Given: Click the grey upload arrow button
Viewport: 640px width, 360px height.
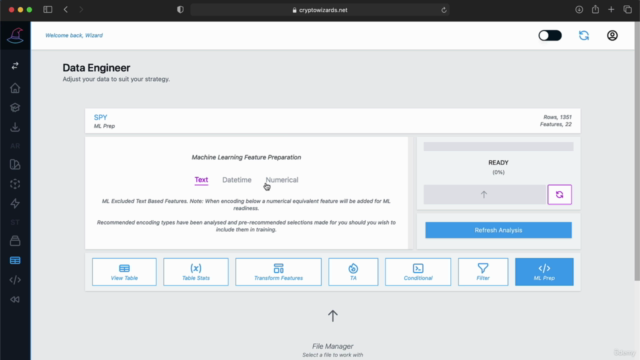Looking at the screenshot, I should click(484, 195).
